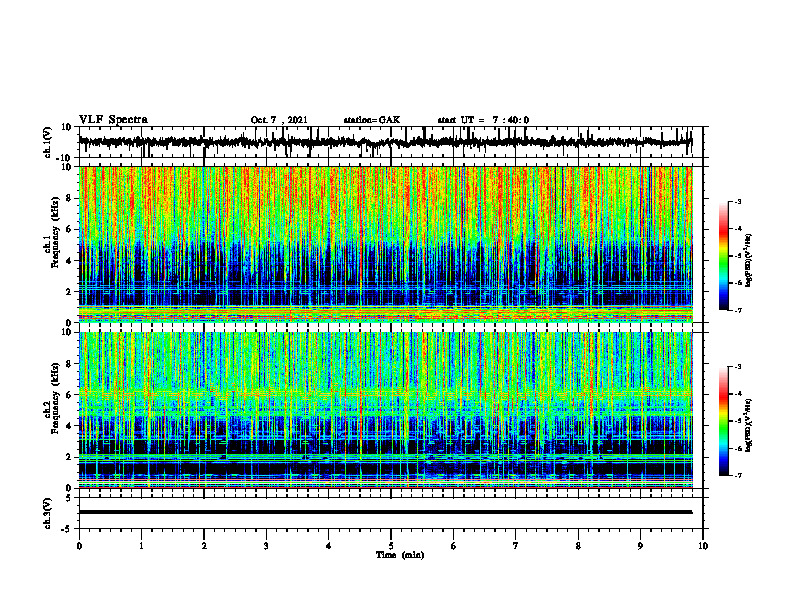
Task: Click time axis tick label "1"
Action: pyautogui.click(x=141, y=546)
